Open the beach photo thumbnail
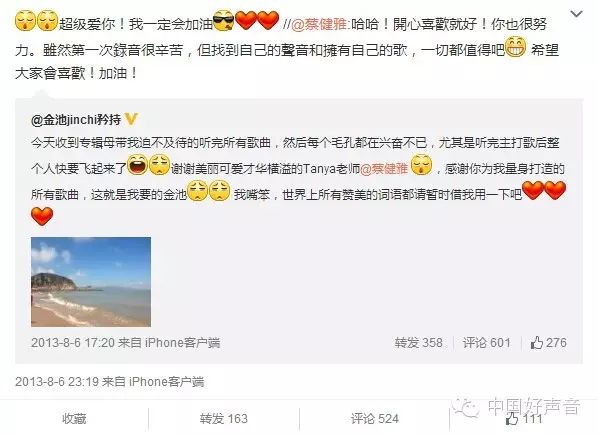598x435 pixels. tap(91, 282)
